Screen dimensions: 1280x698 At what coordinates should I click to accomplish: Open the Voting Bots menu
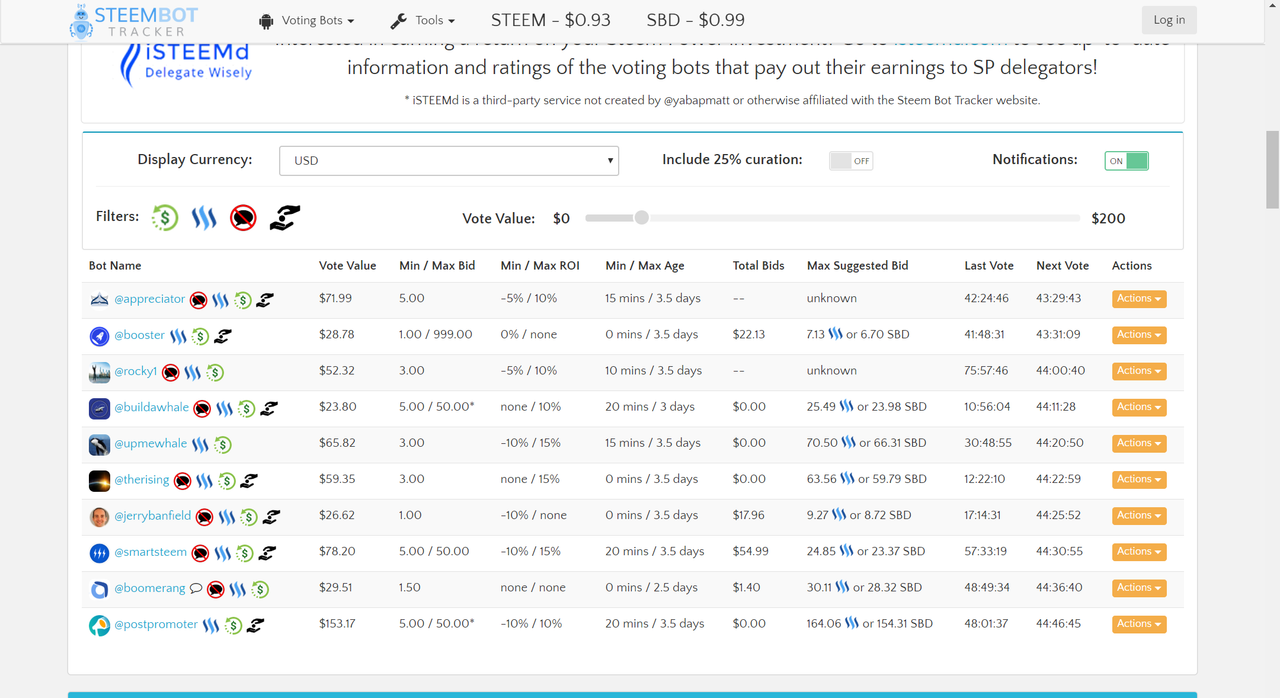[x=306, y=20]
